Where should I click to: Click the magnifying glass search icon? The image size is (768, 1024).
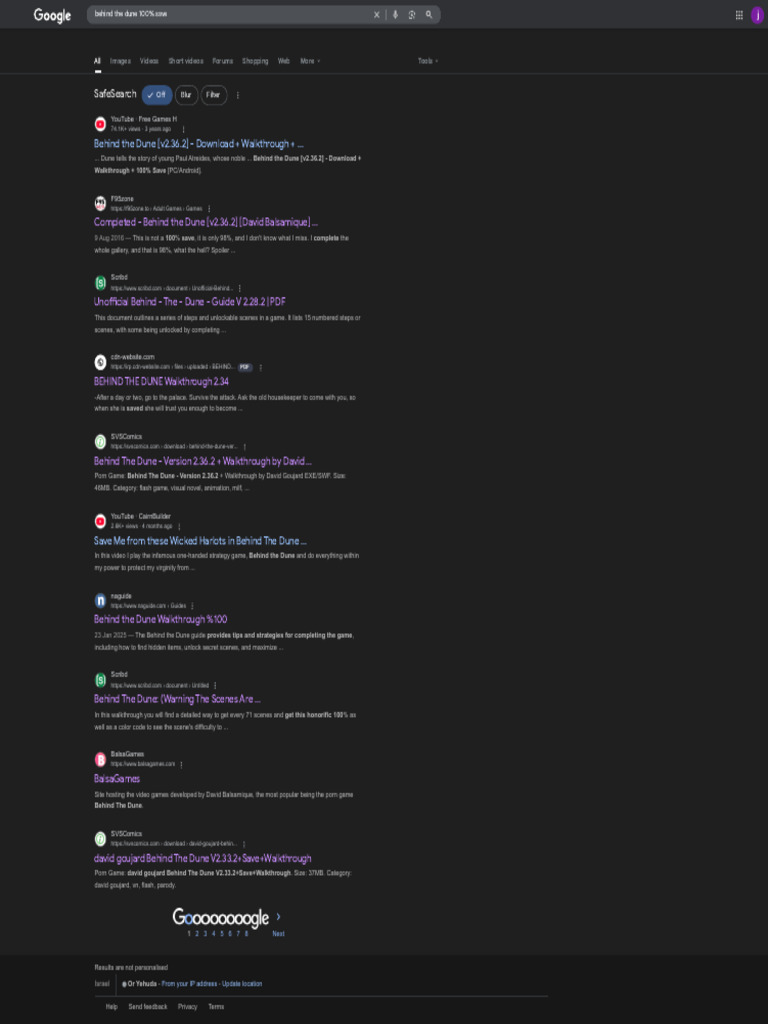[x=429, y=14]
